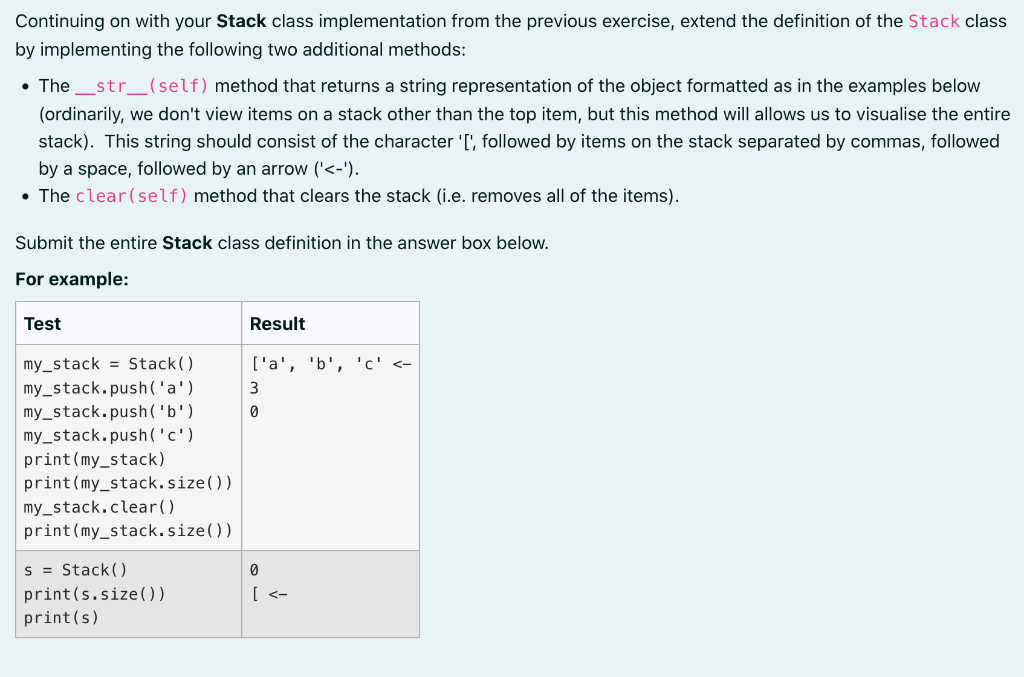The height and width of the screenshot is (677, 1024).
Task: Click the line my_stack.push('a')
Action: point(109,388)
